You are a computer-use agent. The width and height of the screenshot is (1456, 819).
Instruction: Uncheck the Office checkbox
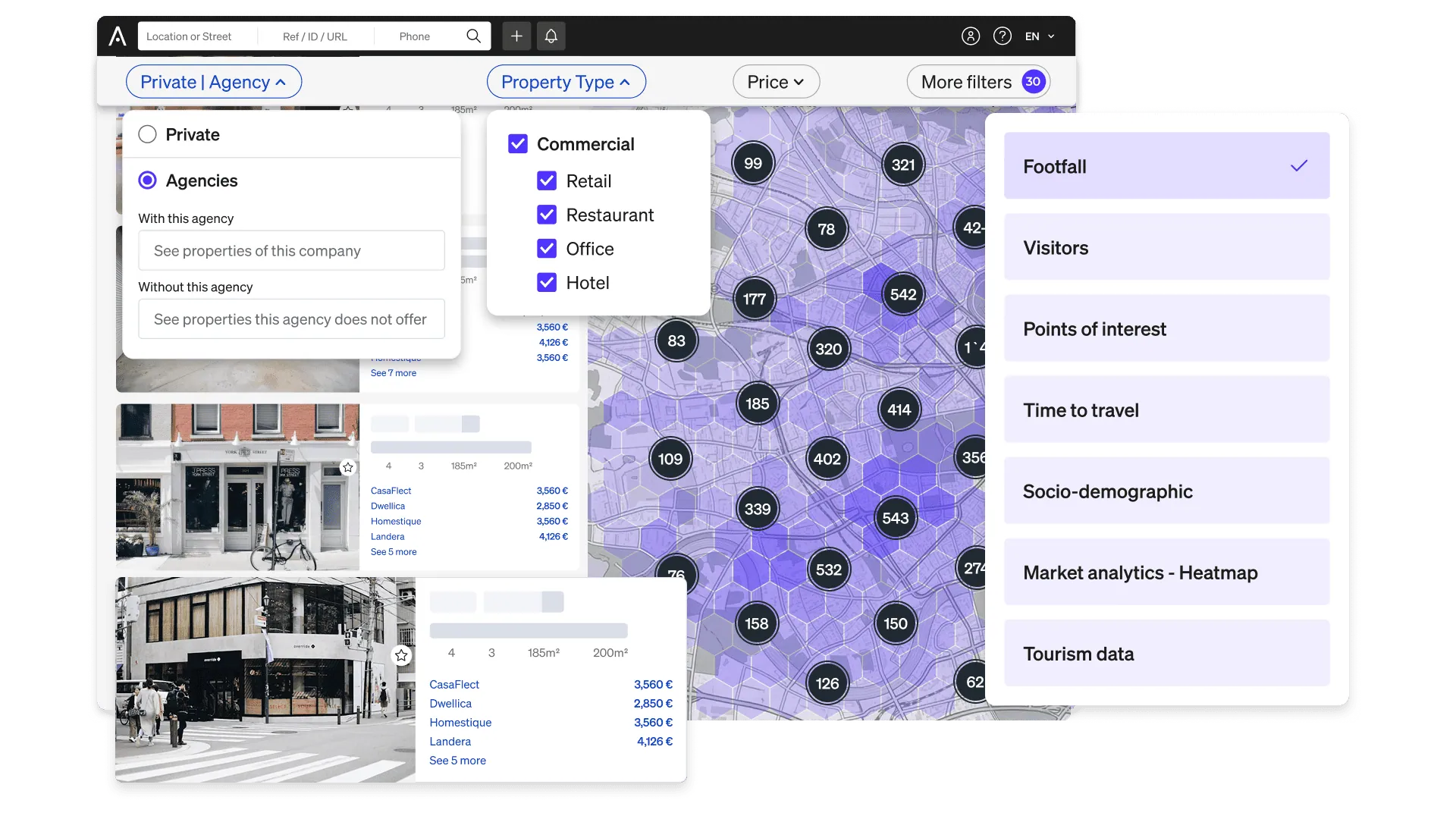point(547,249)
